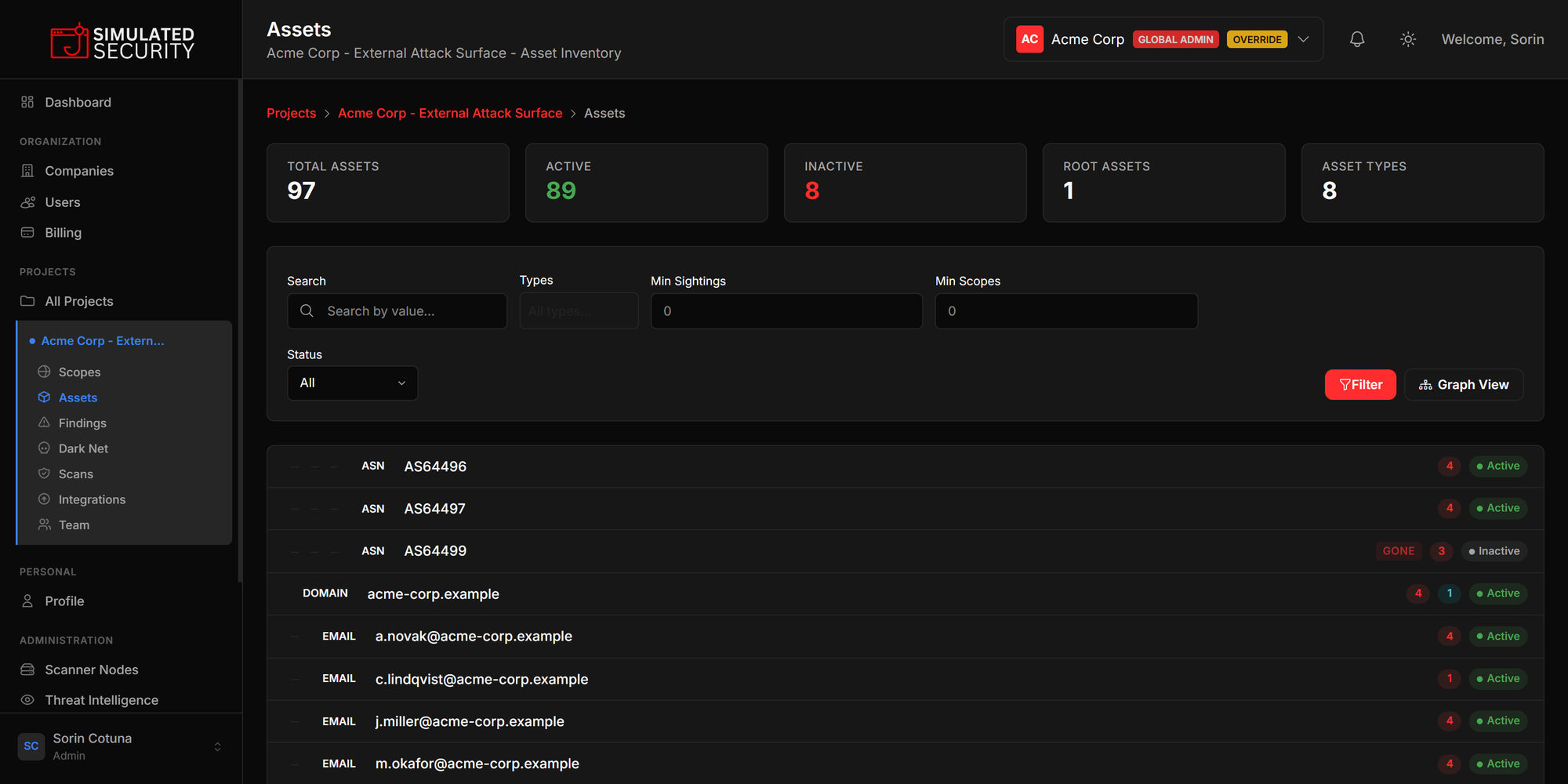Screen dimensions: 1568x784
Task: Open Dark Net section
Action: point(83,448)
